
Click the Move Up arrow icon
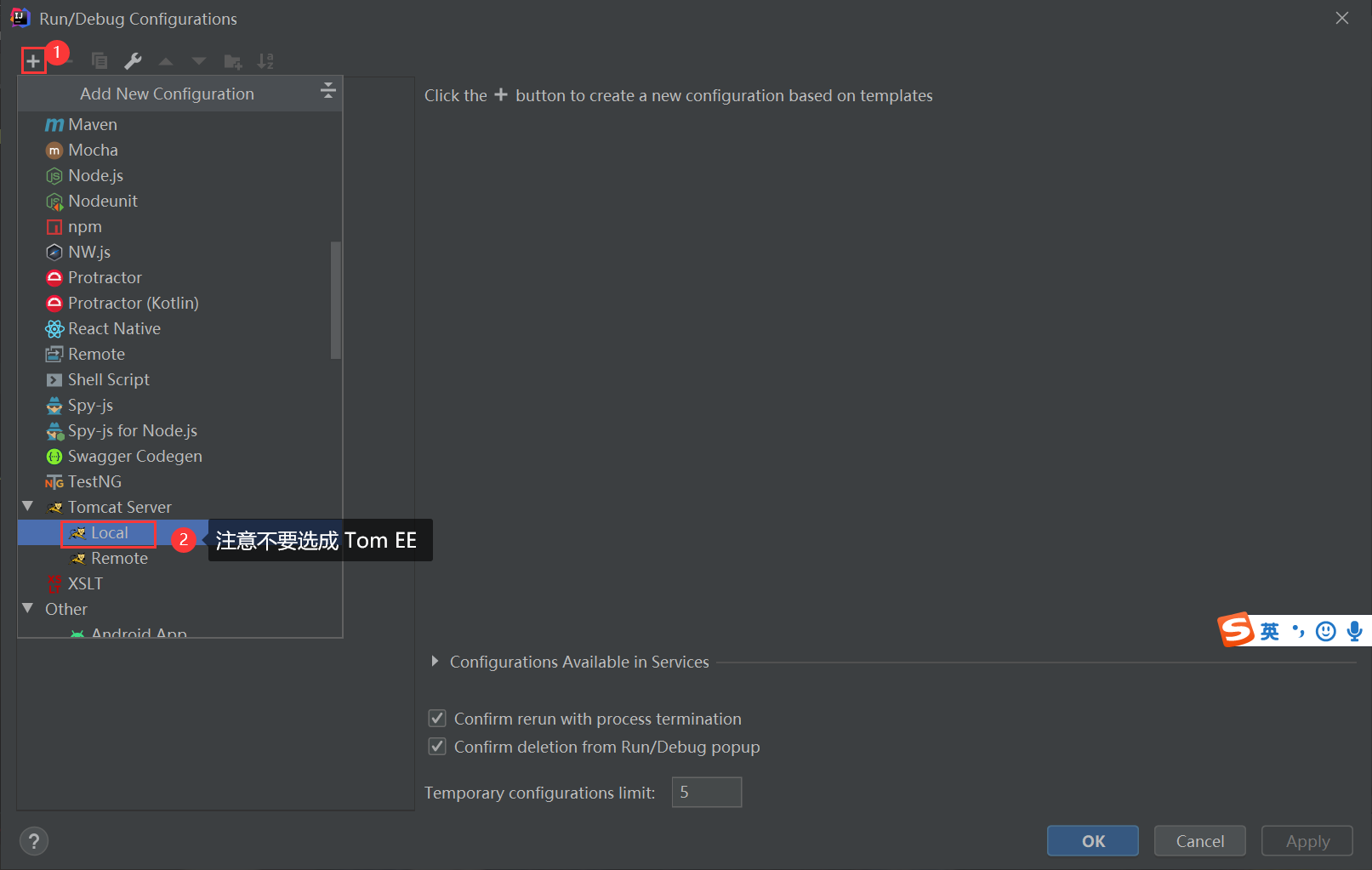click(166, 61)
